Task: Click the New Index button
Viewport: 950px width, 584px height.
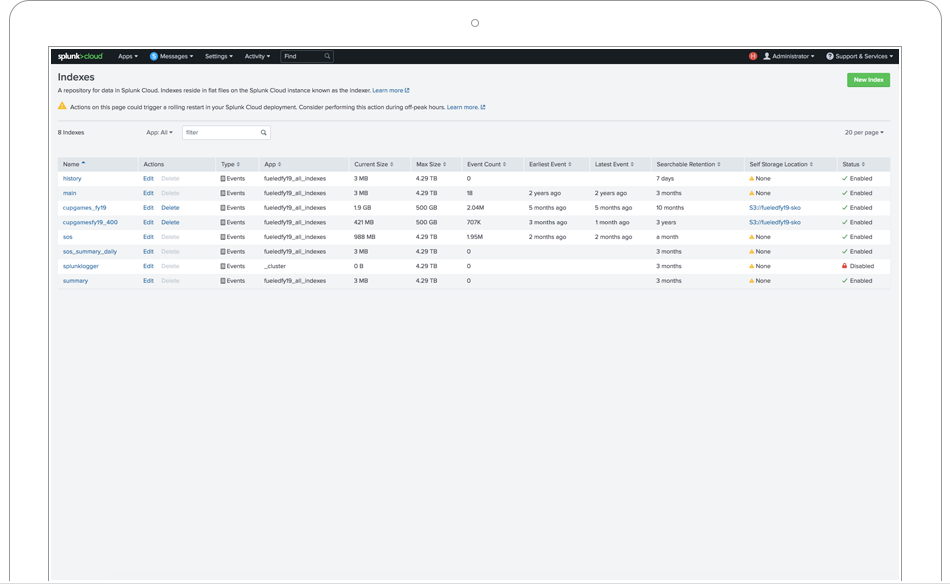Action: (x=868, y=80)
